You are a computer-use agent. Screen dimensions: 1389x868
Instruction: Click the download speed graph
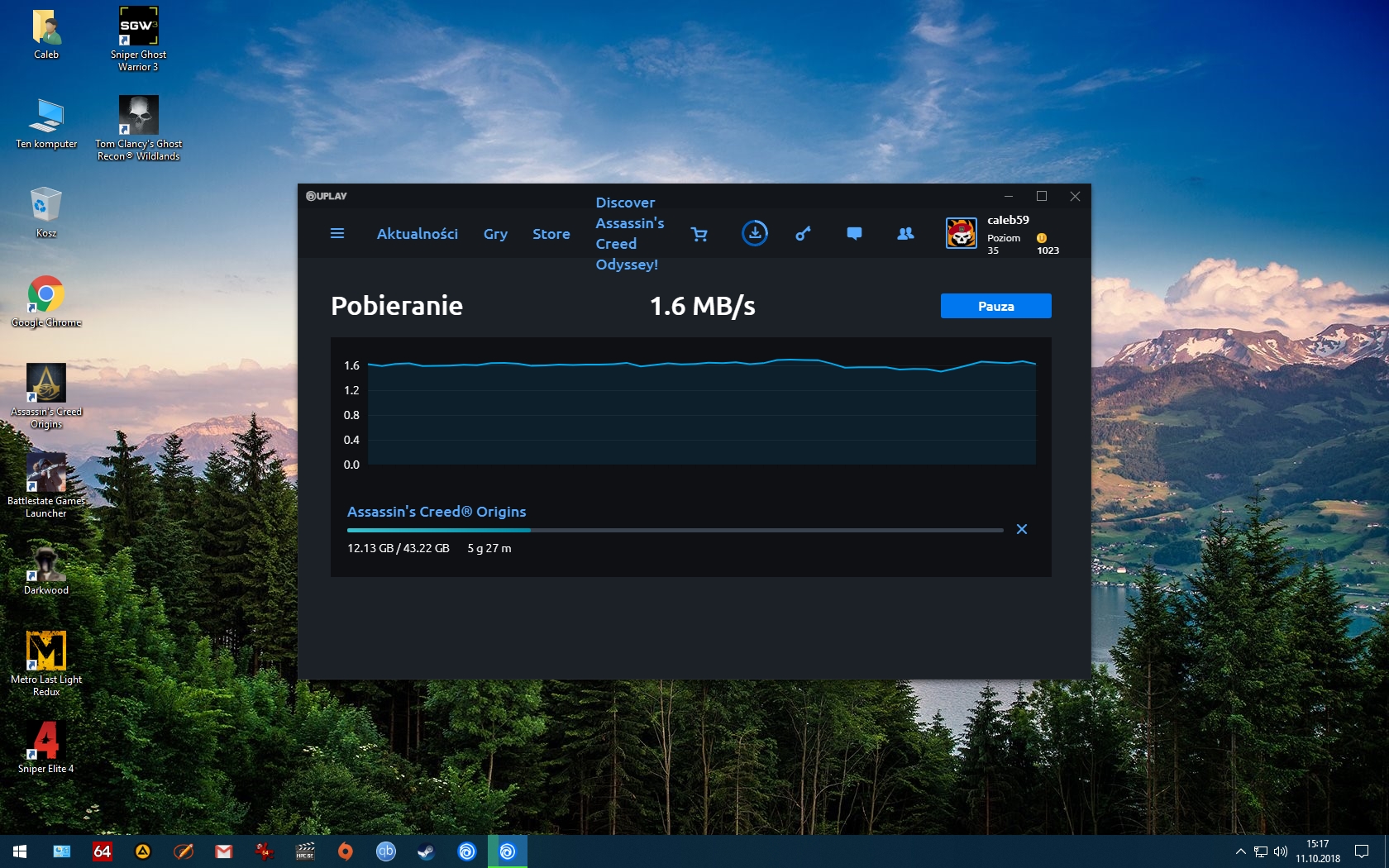tap(701, 412)
